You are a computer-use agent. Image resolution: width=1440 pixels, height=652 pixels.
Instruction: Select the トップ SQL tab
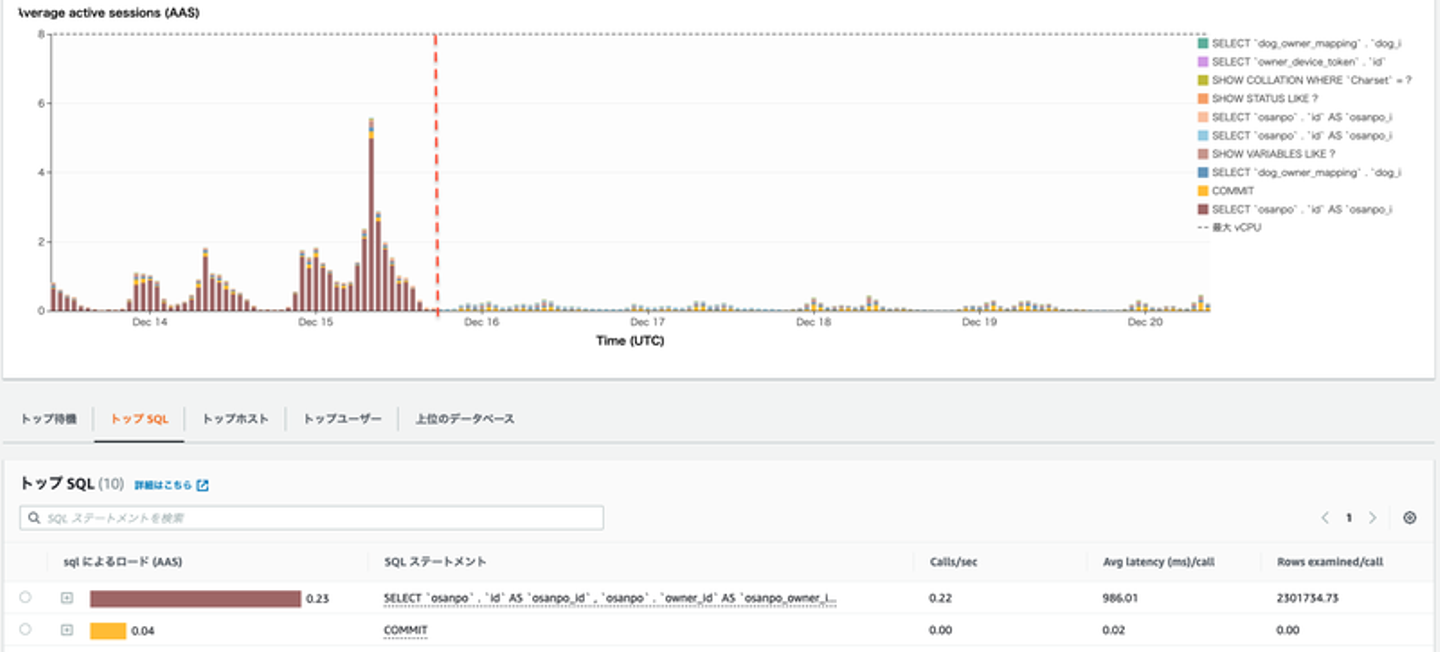coord(139,419)
